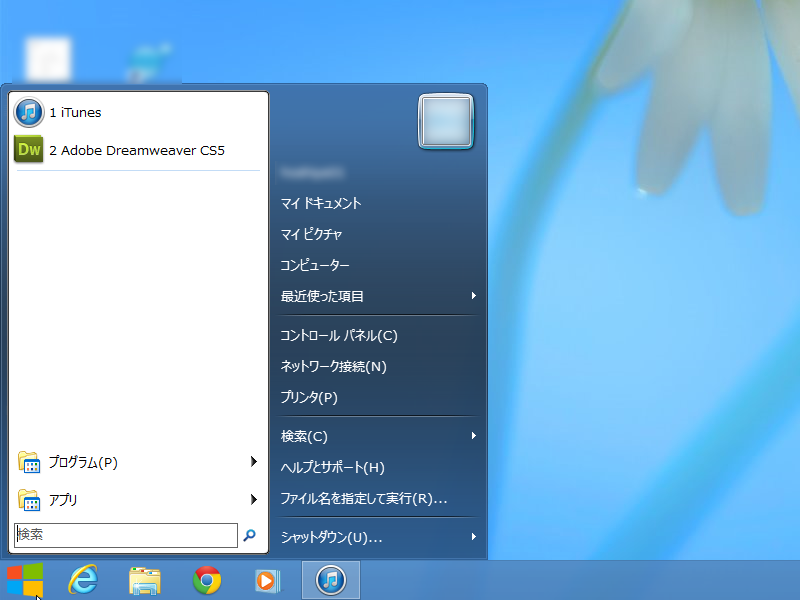The height and width of the screenshot is (600, 800).
Task: Click the プログラム(P) label
Action: (83, 462)
